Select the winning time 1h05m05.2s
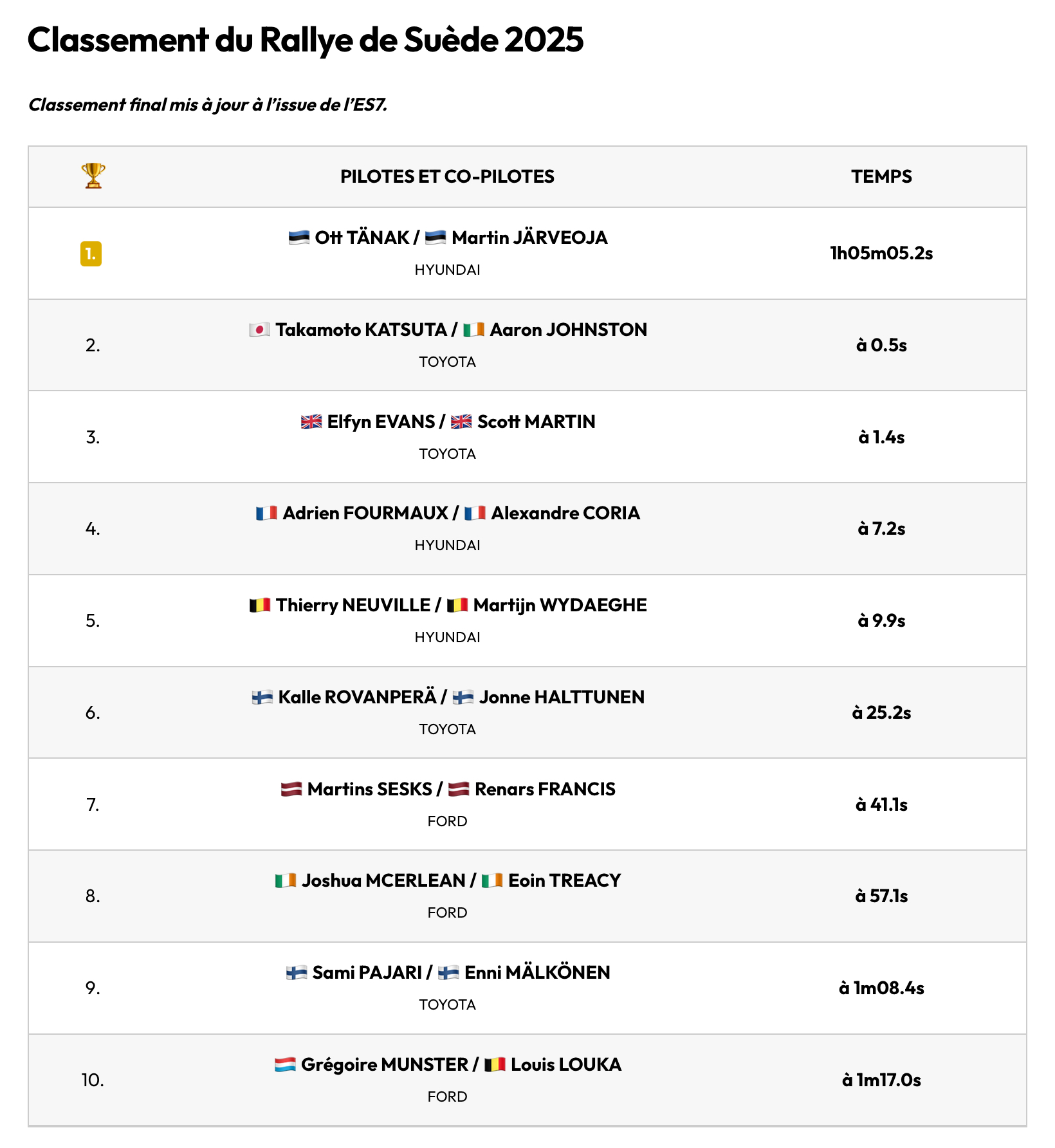 tap(881, 254)
